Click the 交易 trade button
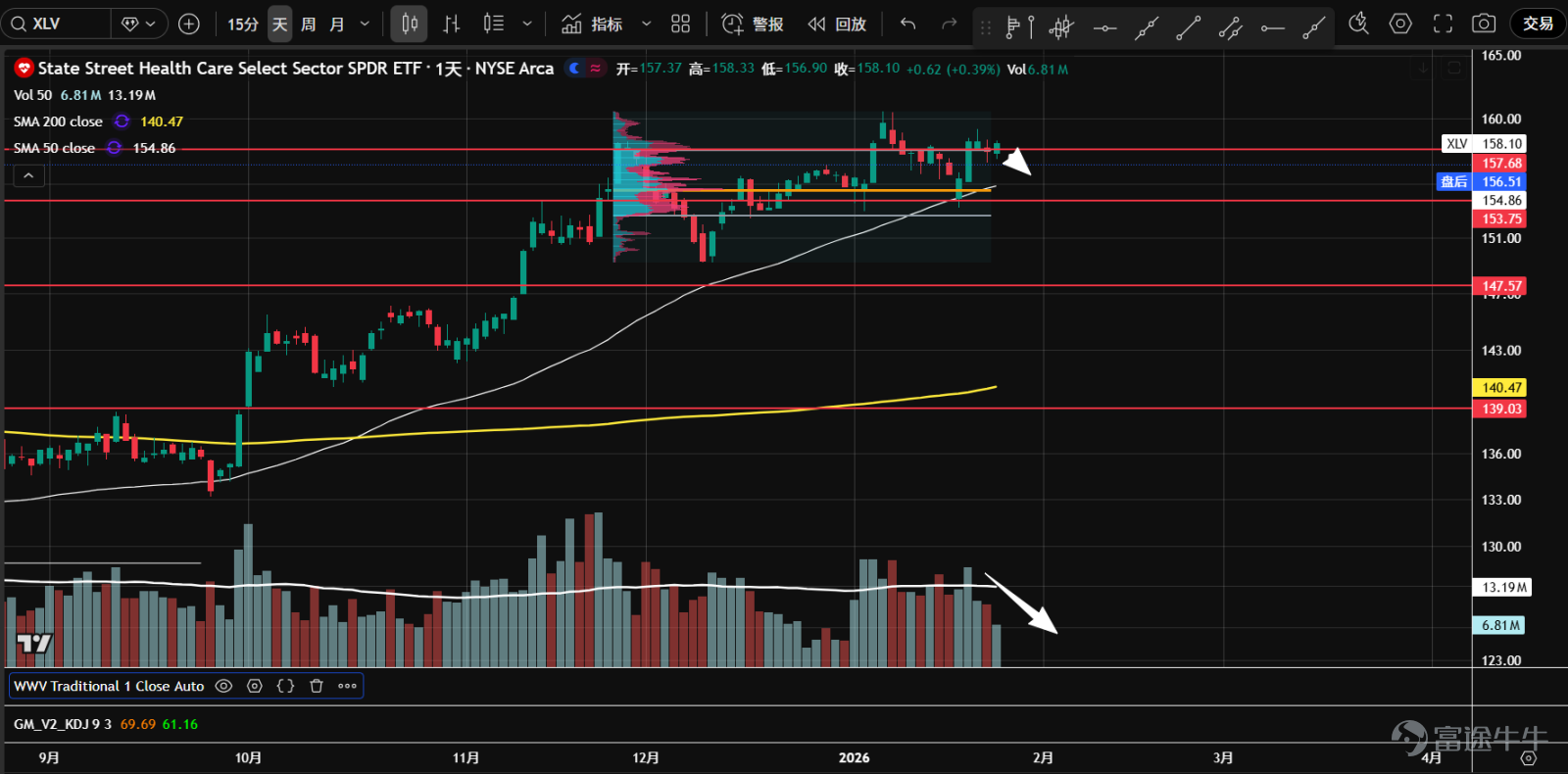1568x774 pixels. (1538, 24)
